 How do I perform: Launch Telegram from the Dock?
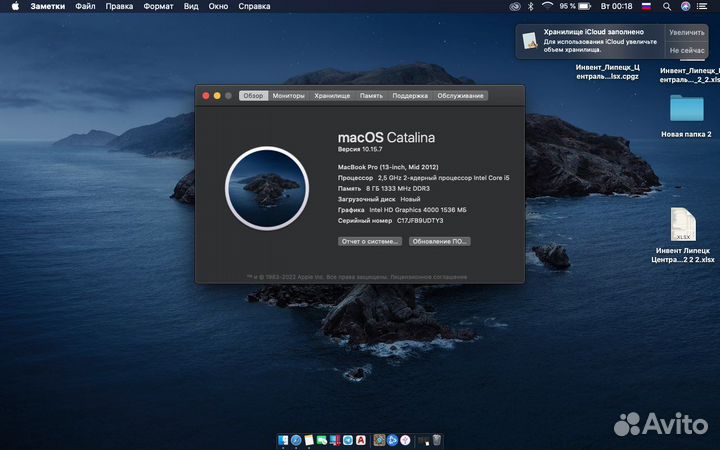[348, 440]
